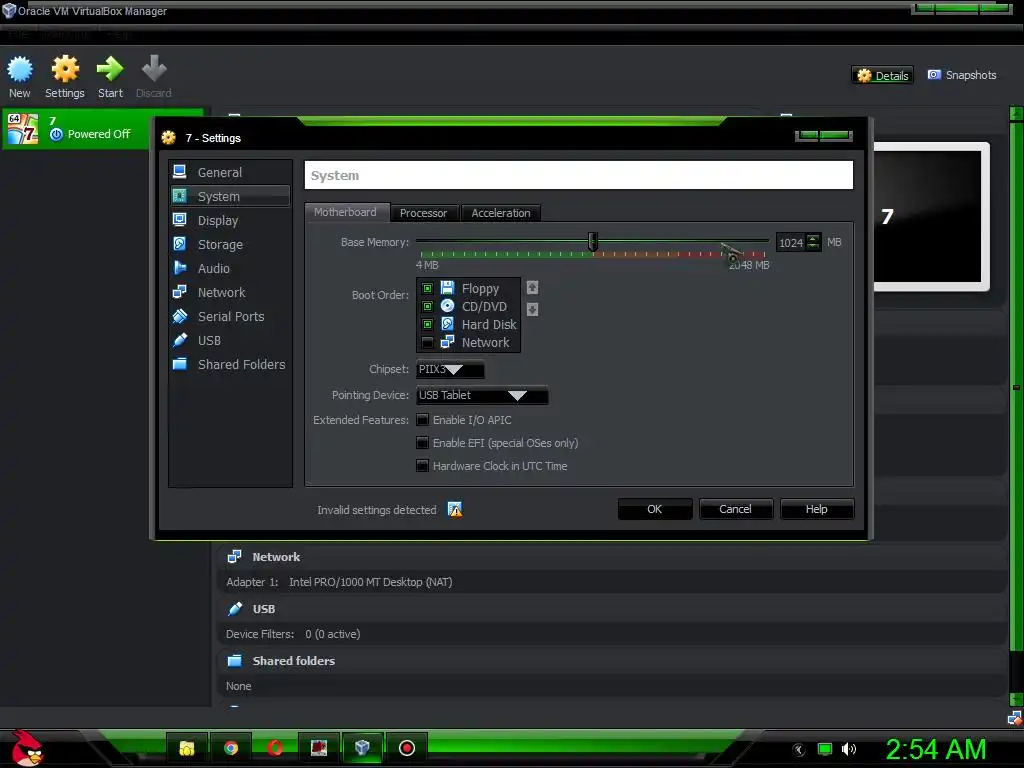Open the Storage settings category
This screenshot has width=1024, height=768.
tap(230, 244)
